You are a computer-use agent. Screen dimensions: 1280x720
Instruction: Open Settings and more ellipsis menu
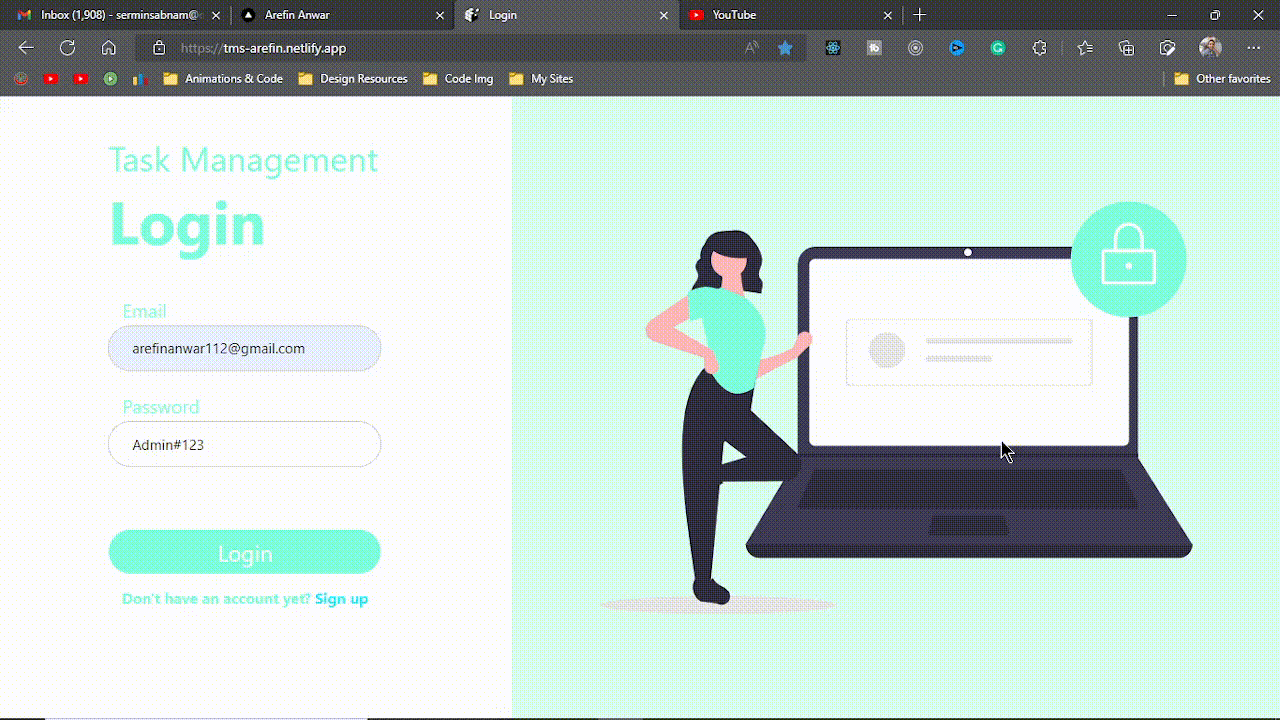coord(1254,48)
